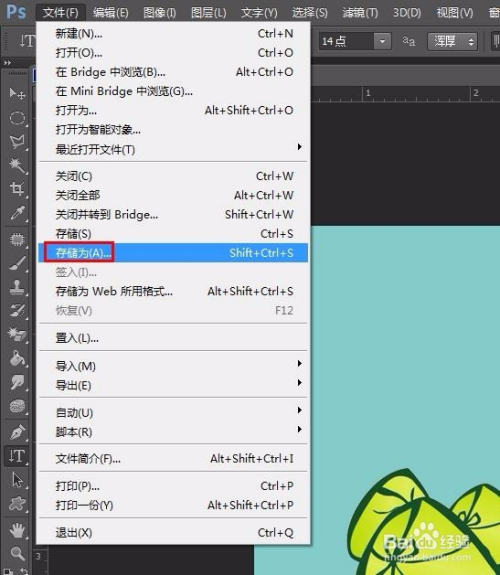Choose 退出(X) menu item

tap(173, 532)
